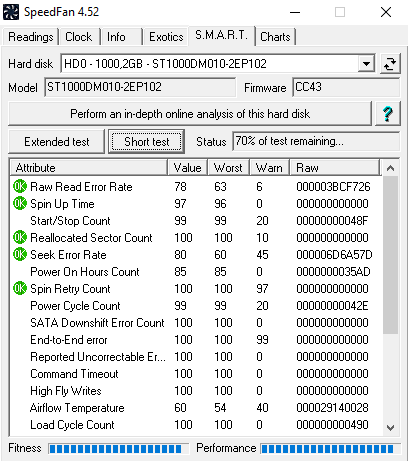408x461 pixels.
Task: Select the Power On Hours Count row
Action: pos(197,272)
